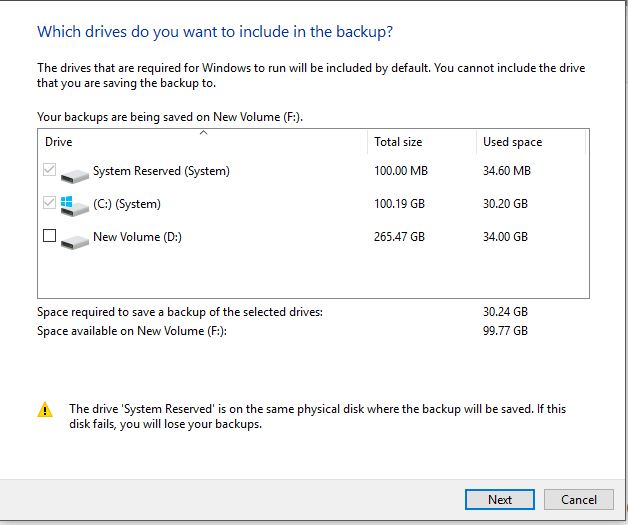Sort by Used space column header
Screen dimensions: 628x525
[x=531, y=142]
